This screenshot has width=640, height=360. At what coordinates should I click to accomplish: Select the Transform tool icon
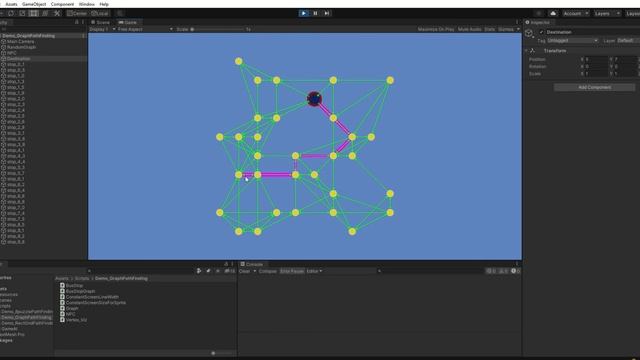pos(45,13)
